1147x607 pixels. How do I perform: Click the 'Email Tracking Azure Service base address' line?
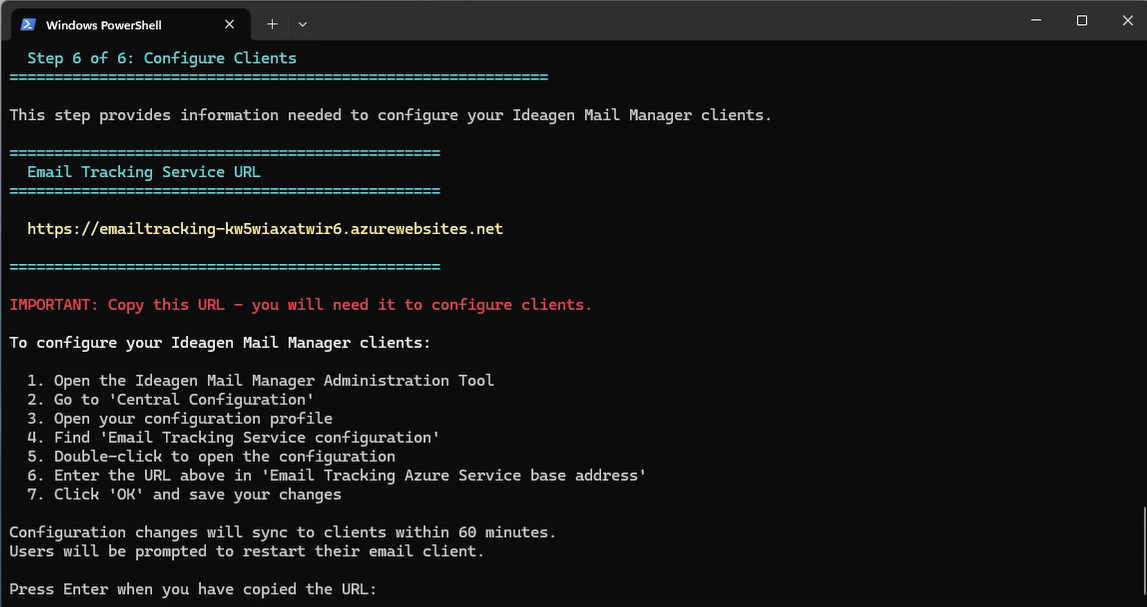[336, 476]
